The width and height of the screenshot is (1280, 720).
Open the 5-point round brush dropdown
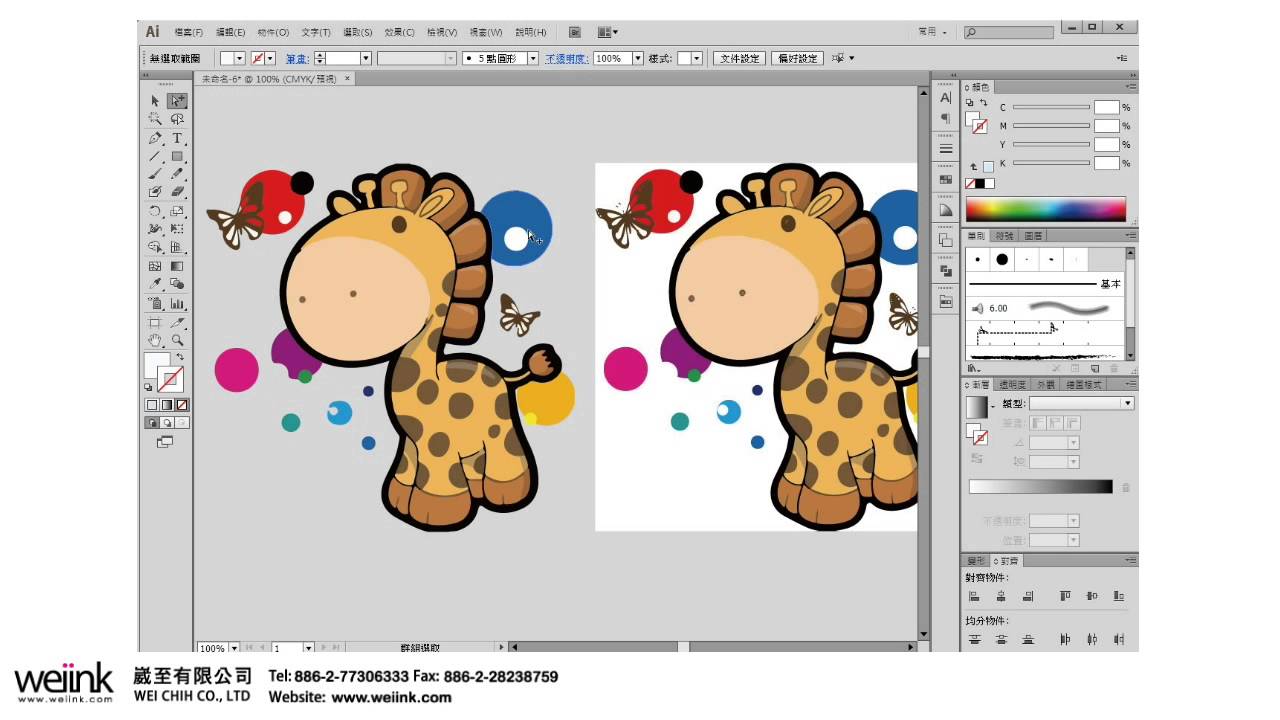click(533, 59)
